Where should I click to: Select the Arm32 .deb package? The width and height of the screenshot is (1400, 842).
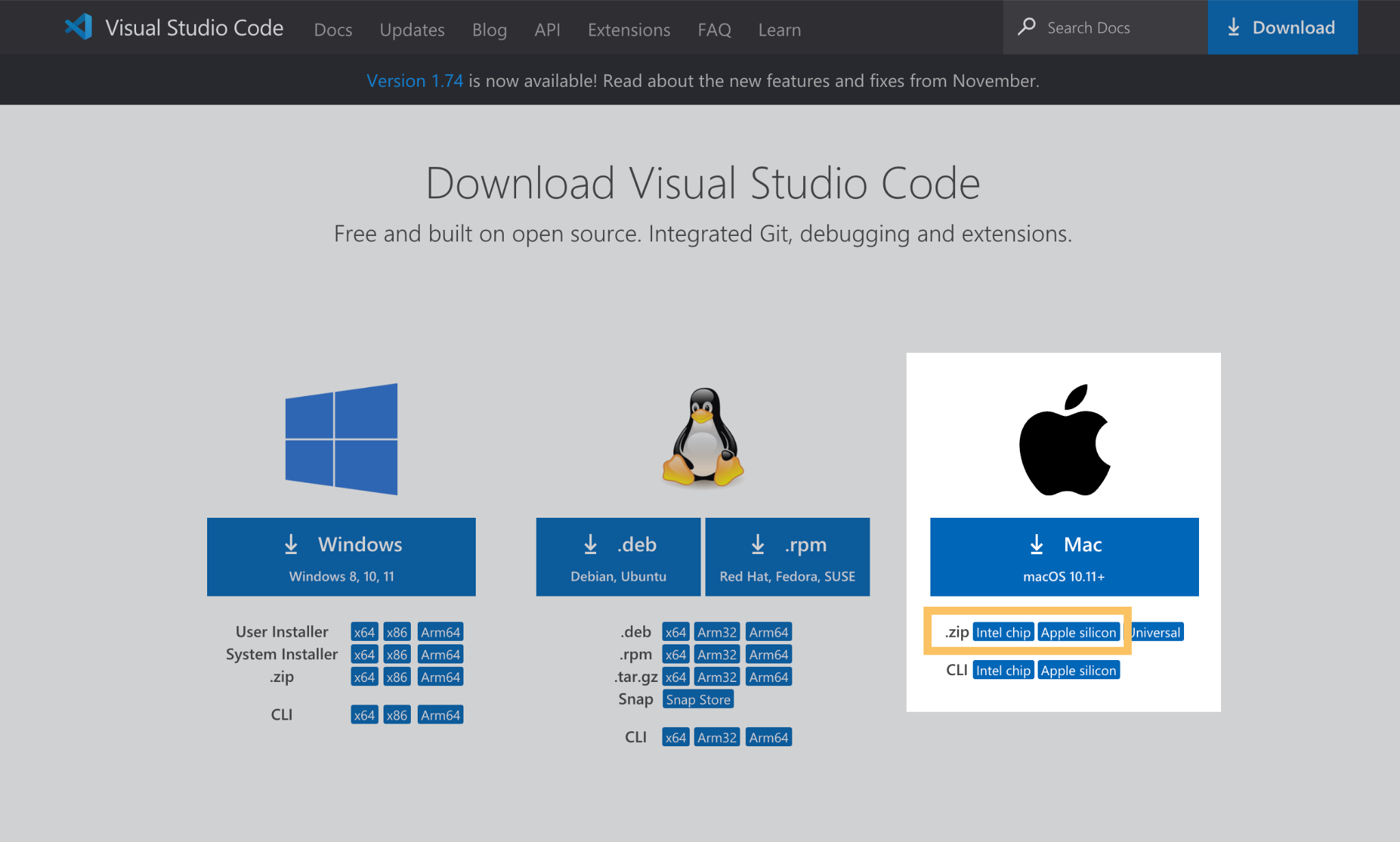(x=716, y=631)
